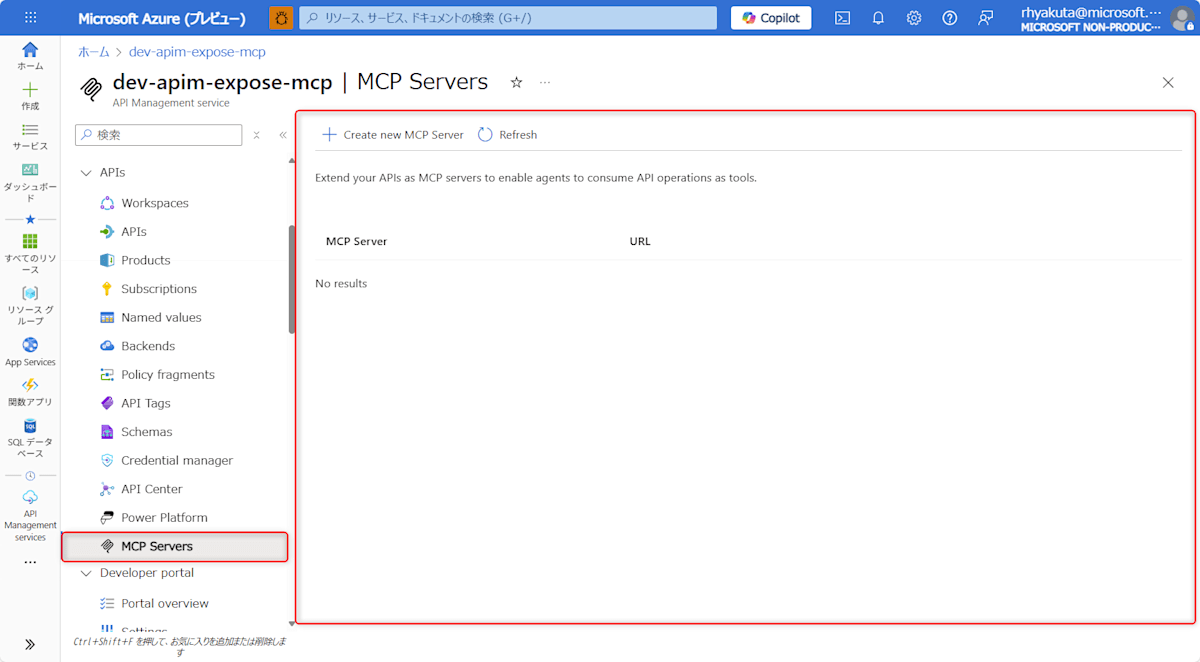This screenshot has height=662, width=1200.
Task: Open Resource groups in sidebar
Action: 30,306
